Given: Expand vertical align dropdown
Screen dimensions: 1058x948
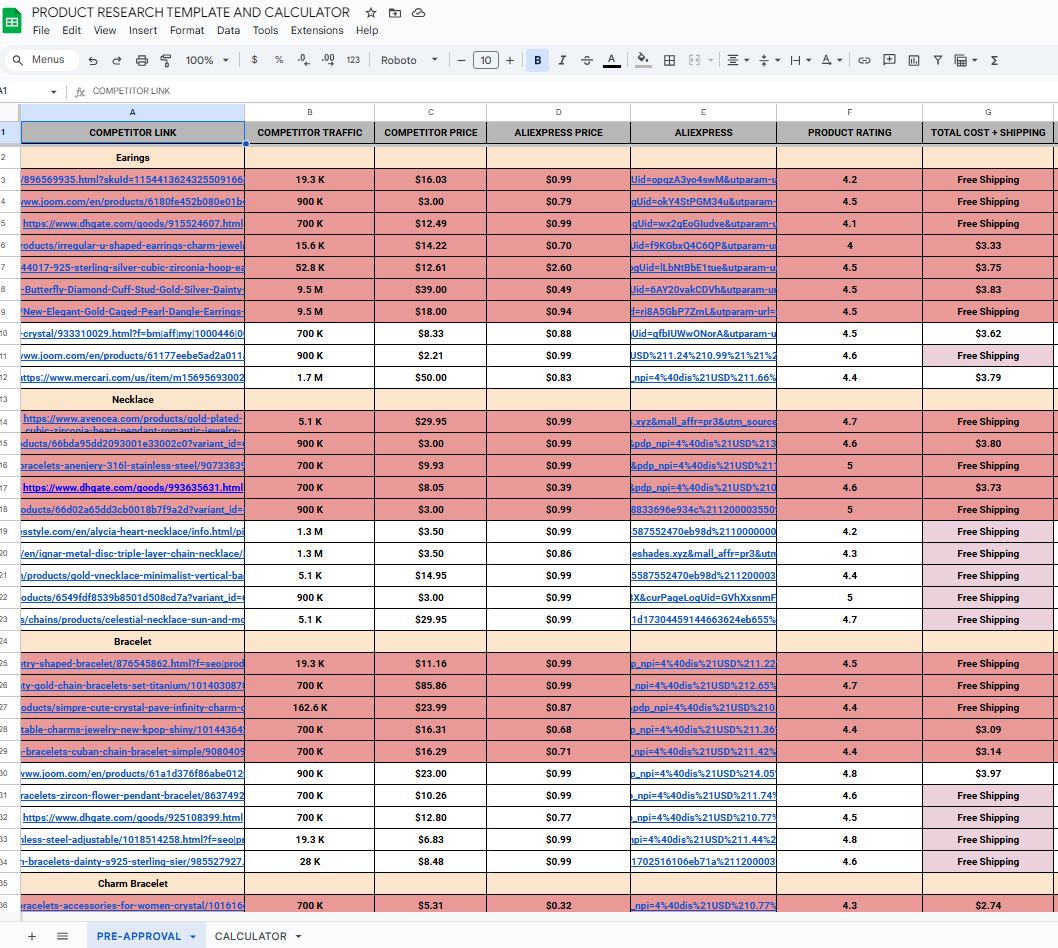Looking at the screenshot, I should [x=777, y=61].
